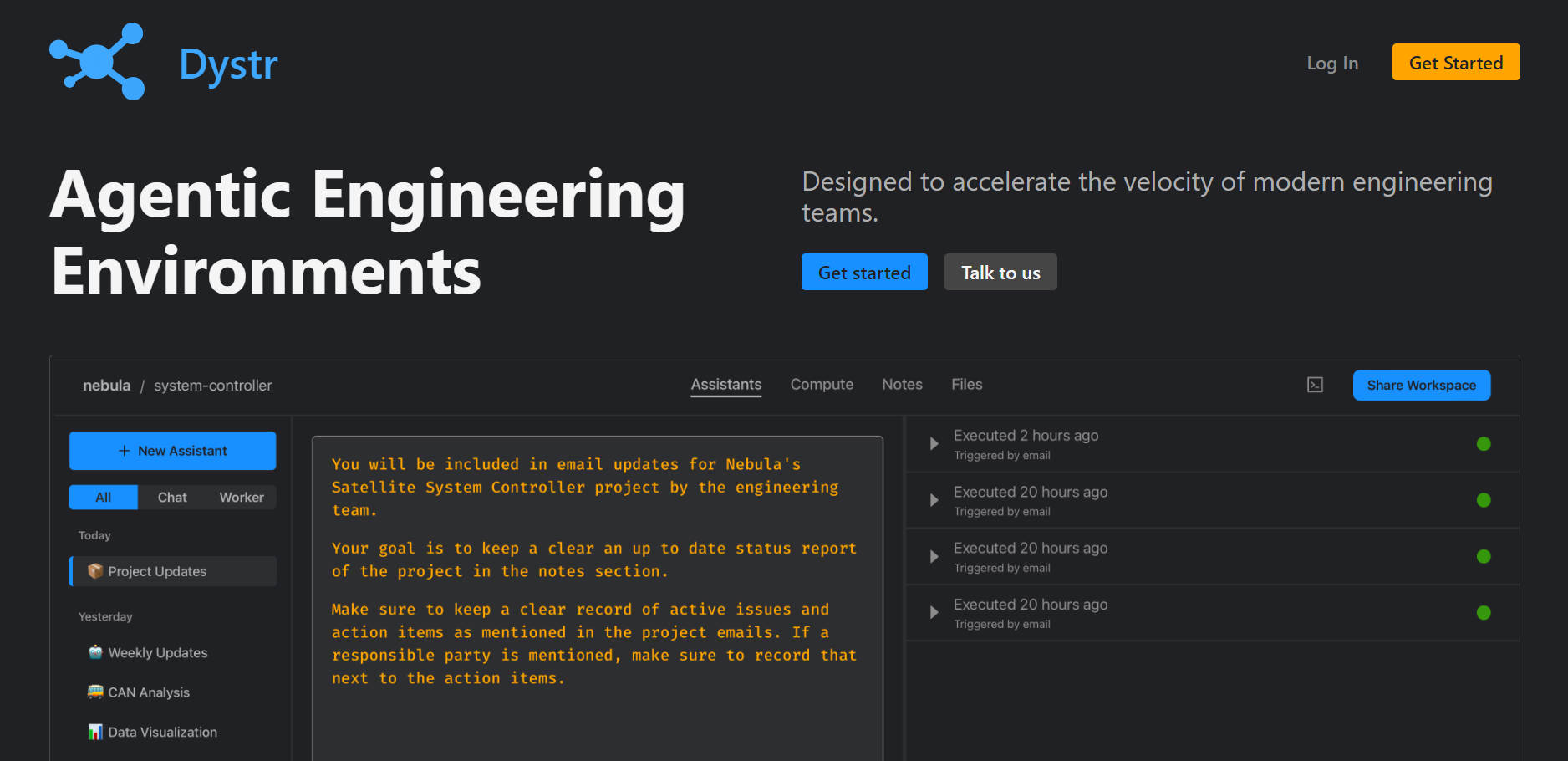
Task: Click green status dot of 2 hours ago run
Action: pyautogui.click(x=1484, y=444)
